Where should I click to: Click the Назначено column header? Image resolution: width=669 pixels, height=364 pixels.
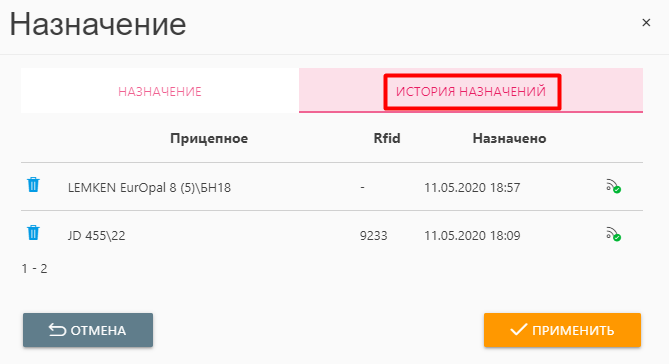click(x=509, y=138)
